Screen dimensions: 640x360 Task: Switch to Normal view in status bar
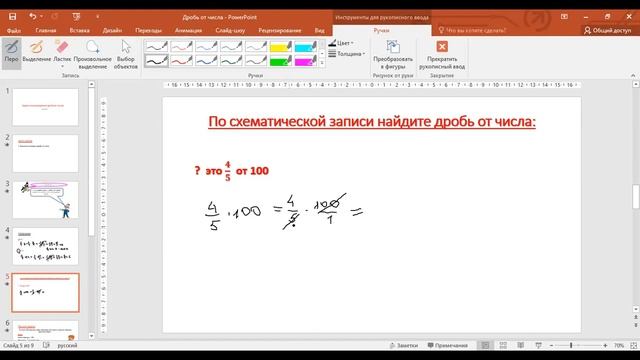tap(485, 345)
